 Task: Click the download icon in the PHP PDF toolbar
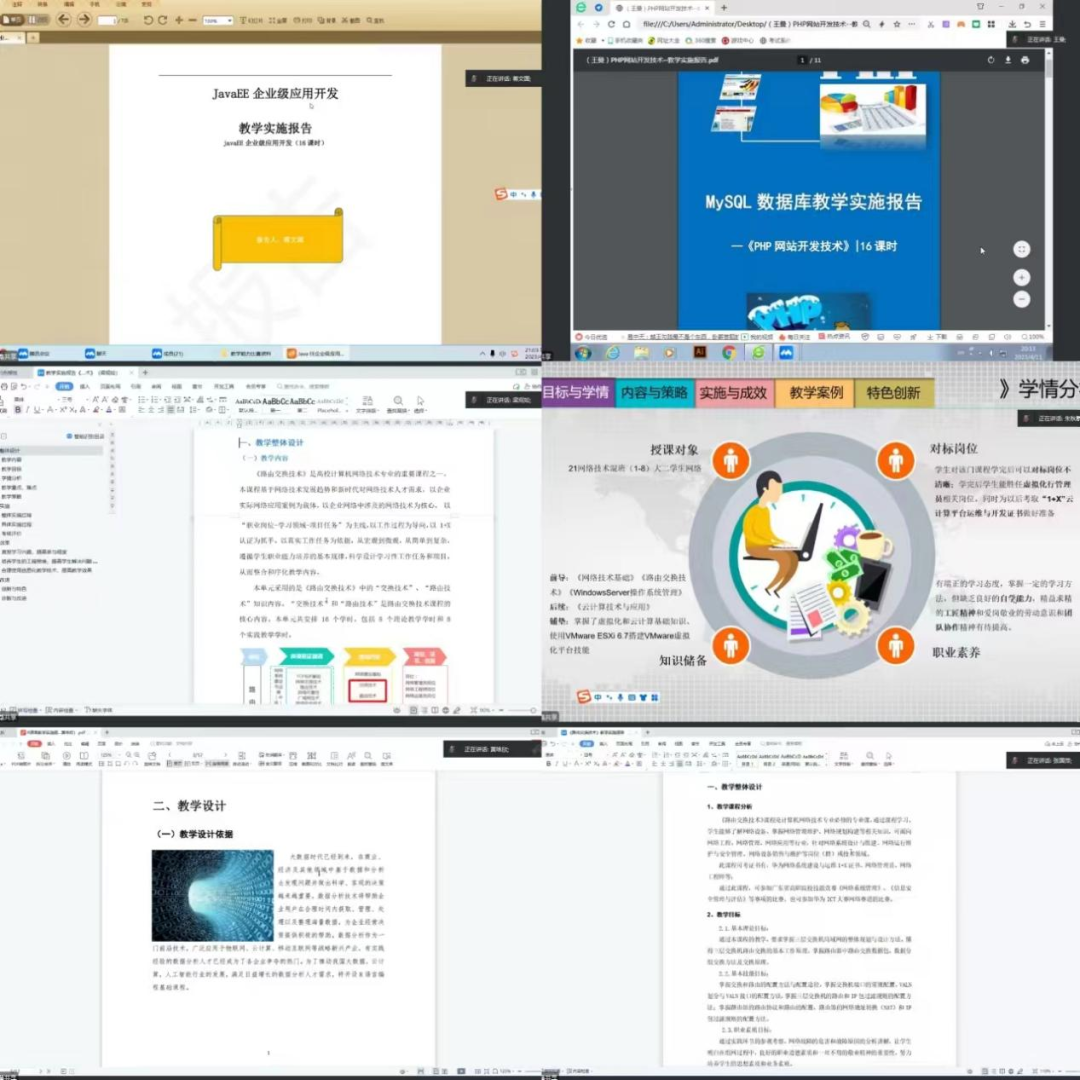point(1008,60)
